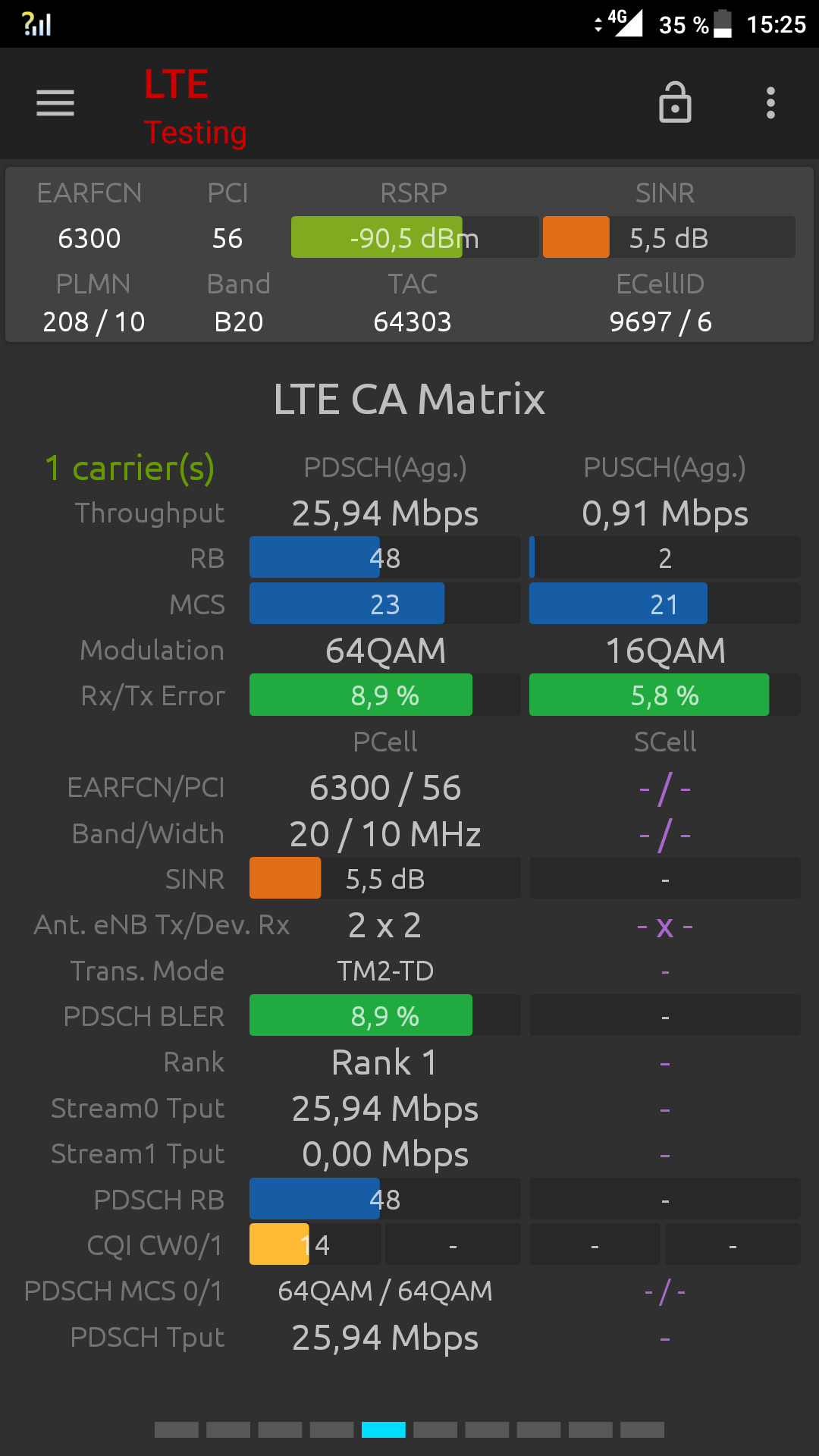Tap the signal strength question-mark icon
This screenshot has width=819, height=1456.
(x=36, y=24)
